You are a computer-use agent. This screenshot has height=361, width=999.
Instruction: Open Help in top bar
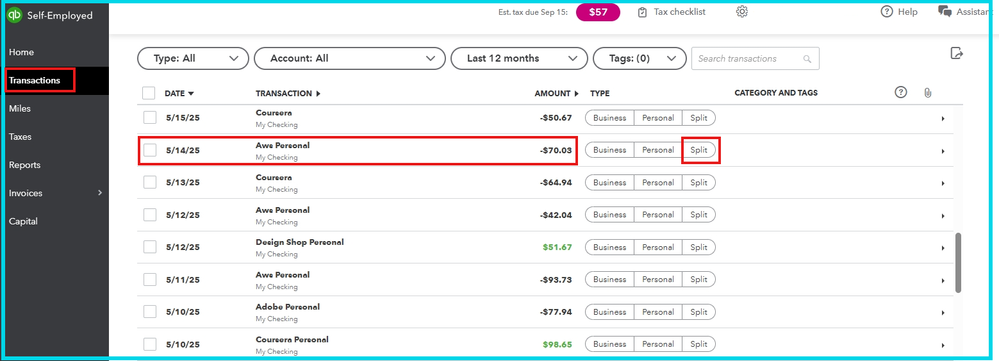pyautogui.click(x=899, y=11)
